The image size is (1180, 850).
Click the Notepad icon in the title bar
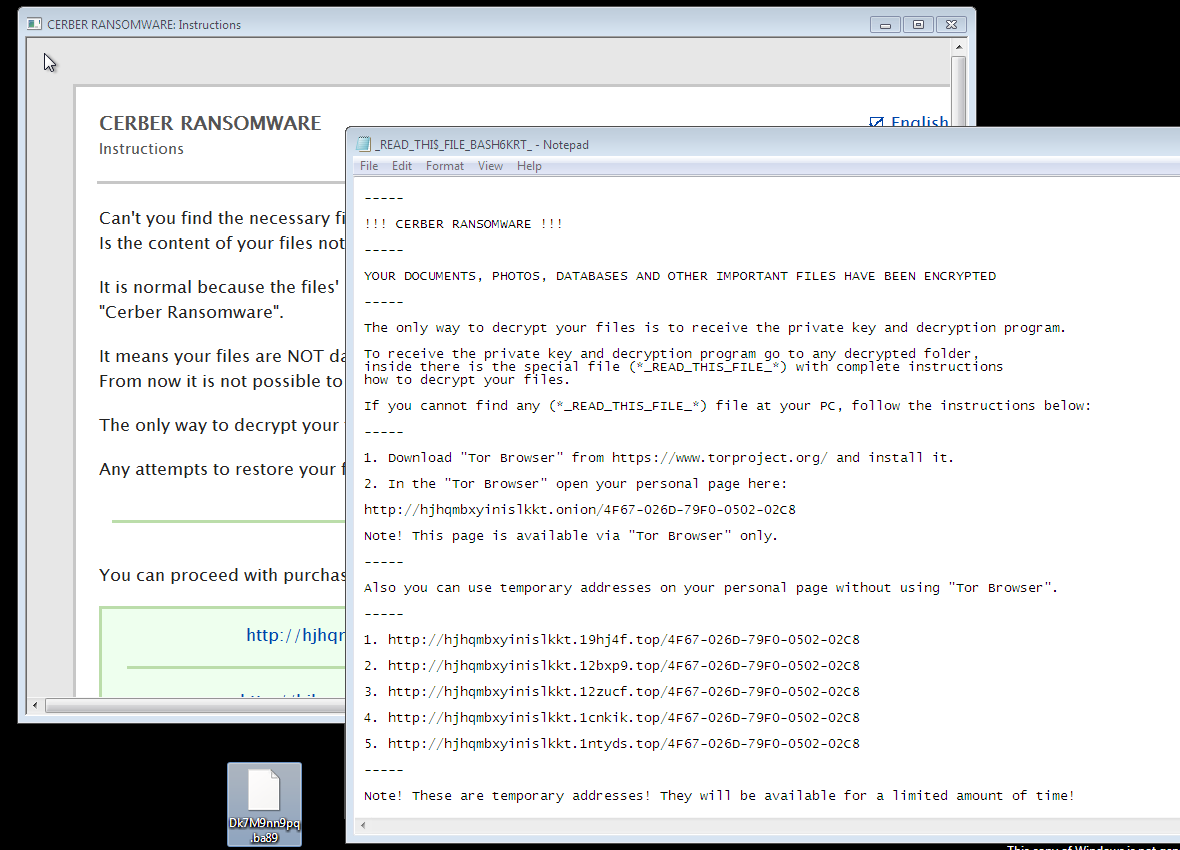click(x=363, y=145)
